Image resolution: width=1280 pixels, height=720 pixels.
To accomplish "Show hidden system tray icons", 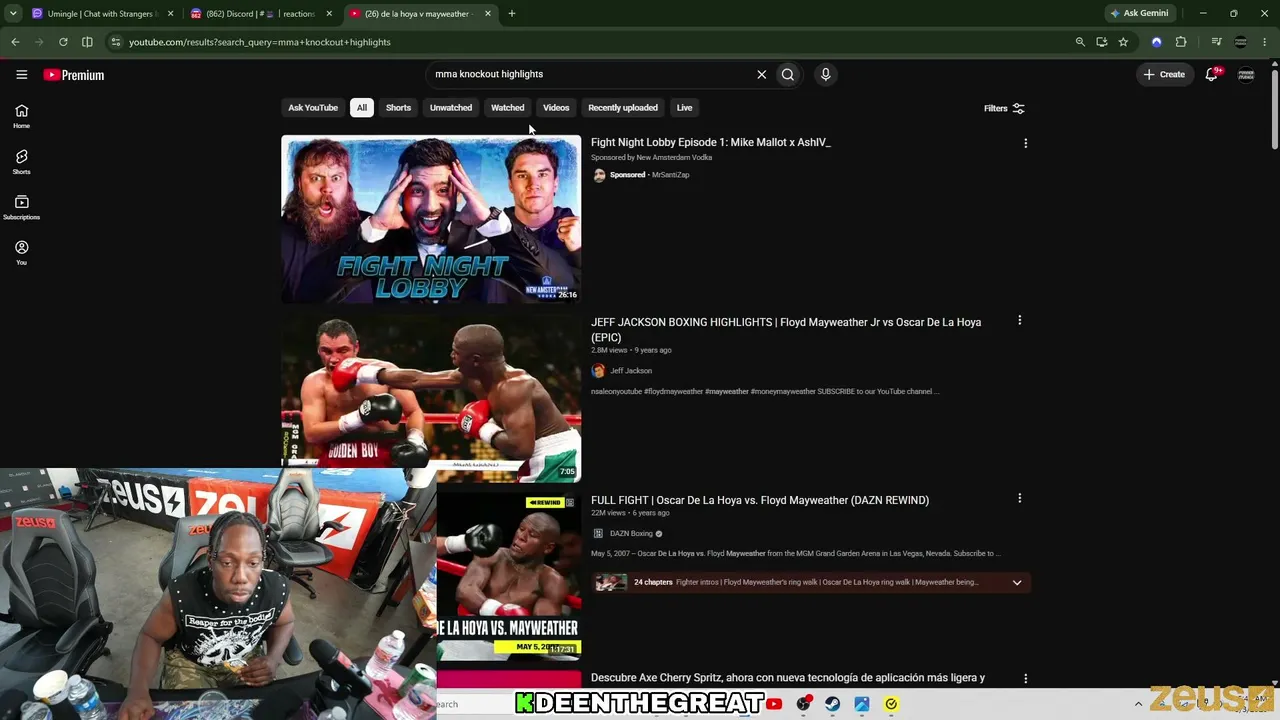I will [1138, 704].
